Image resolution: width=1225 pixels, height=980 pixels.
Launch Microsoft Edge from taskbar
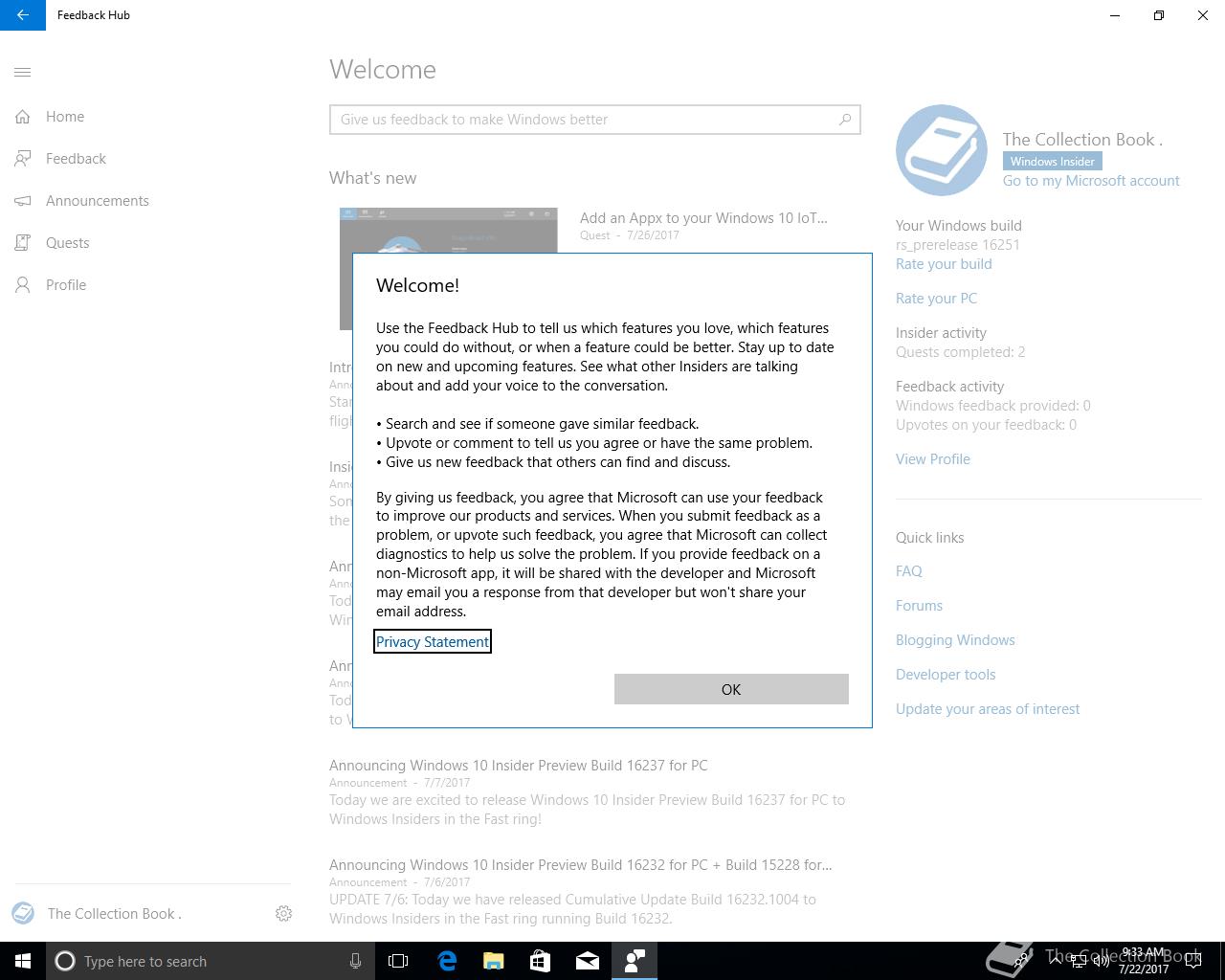447,961
